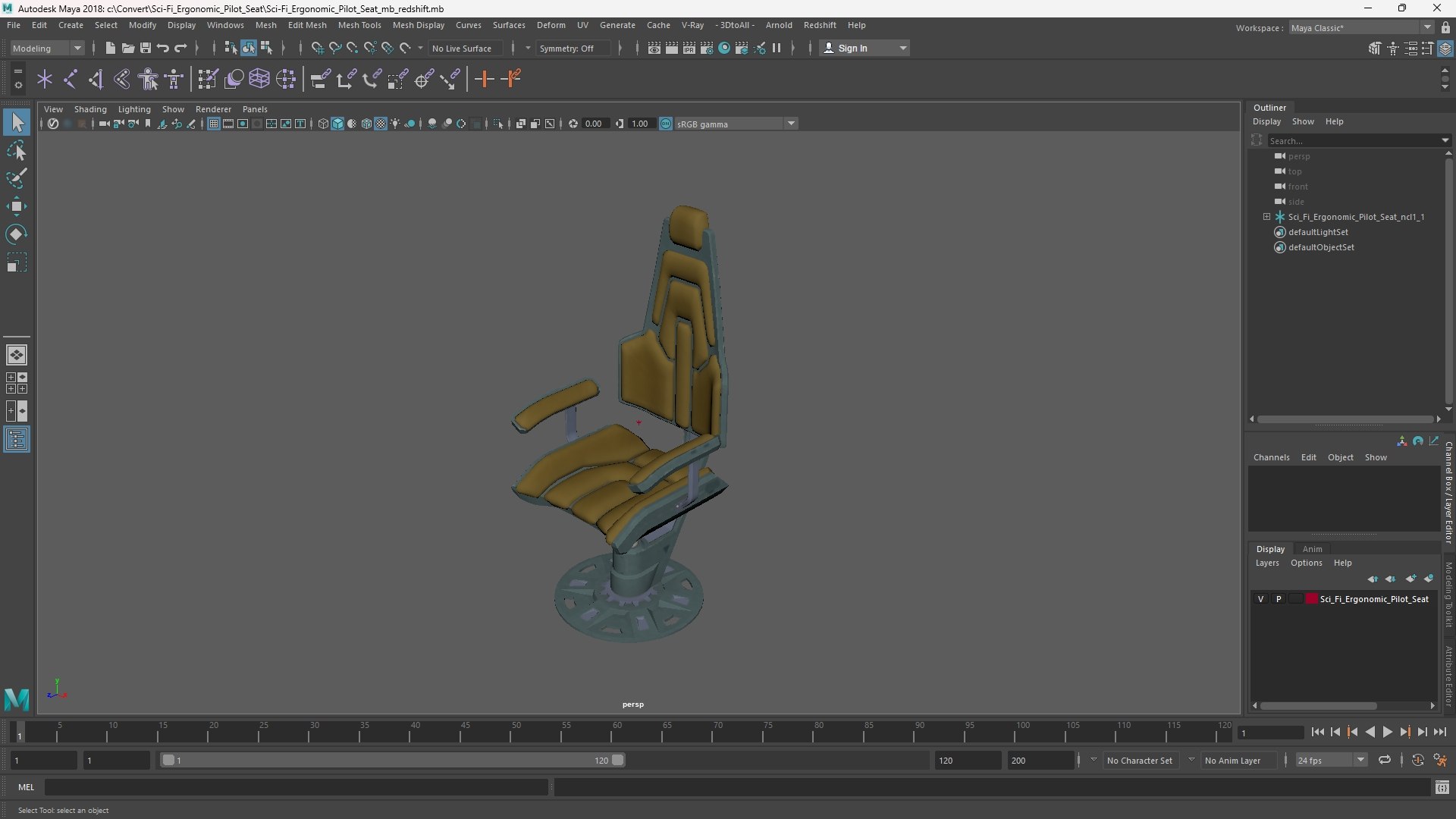This screenshot has height=819, width=1456.
Task: Open the Workspace Maya Classic dropdown
Action: pos(1361,27)
